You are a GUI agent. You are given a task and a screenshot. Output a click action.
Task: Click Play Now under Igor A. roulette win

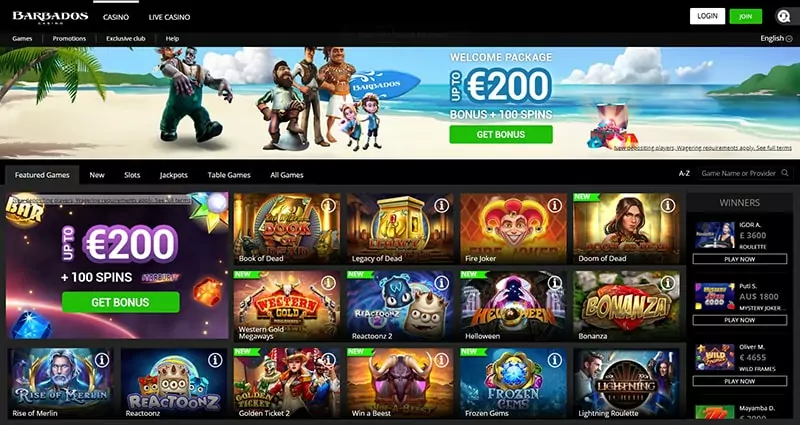pos(739,259)
